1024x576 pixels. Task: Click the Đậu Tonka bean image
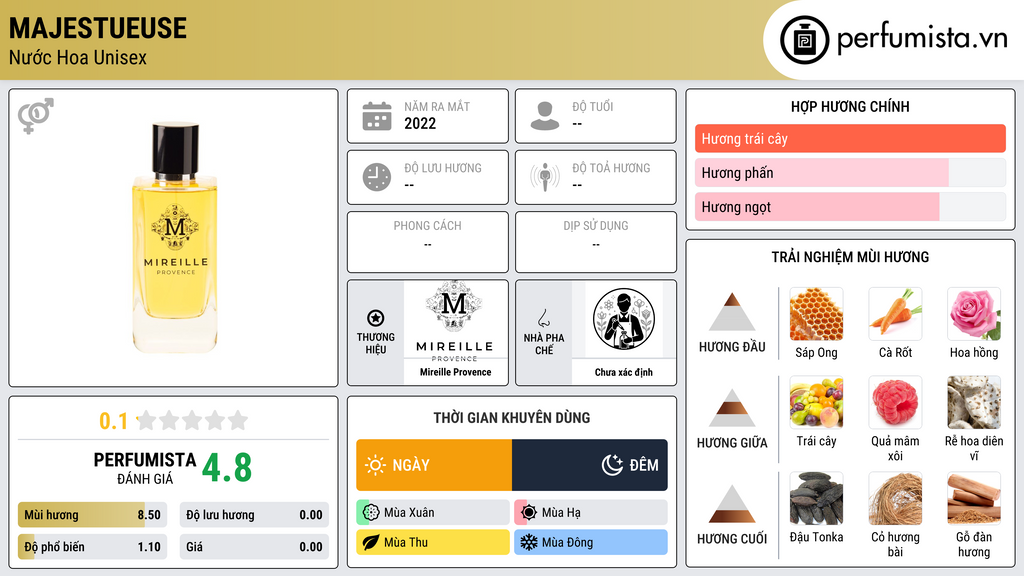[816, 499]
